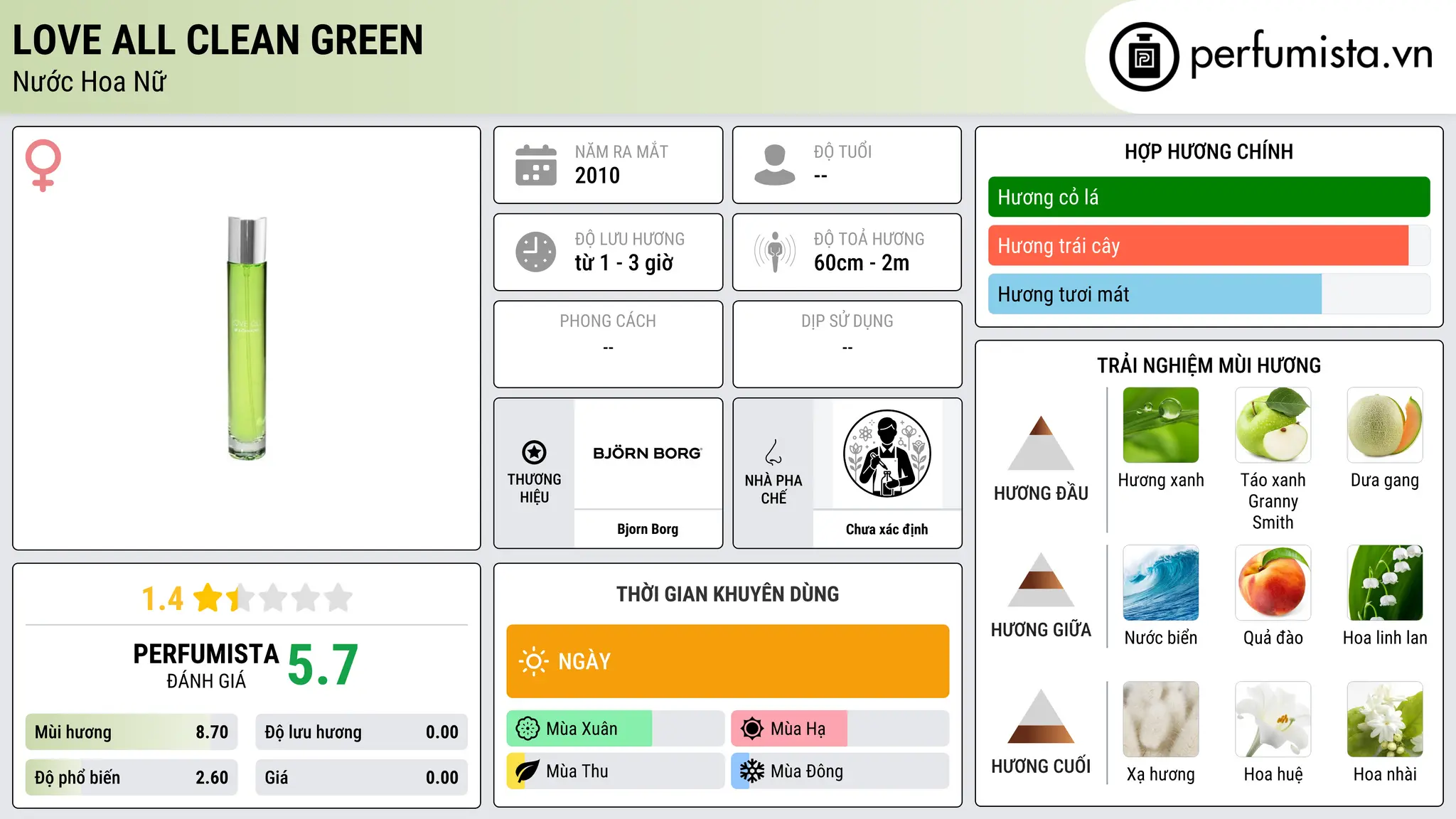
Task: Click the Dịp sử dụng heading
Action: point(847,321)
